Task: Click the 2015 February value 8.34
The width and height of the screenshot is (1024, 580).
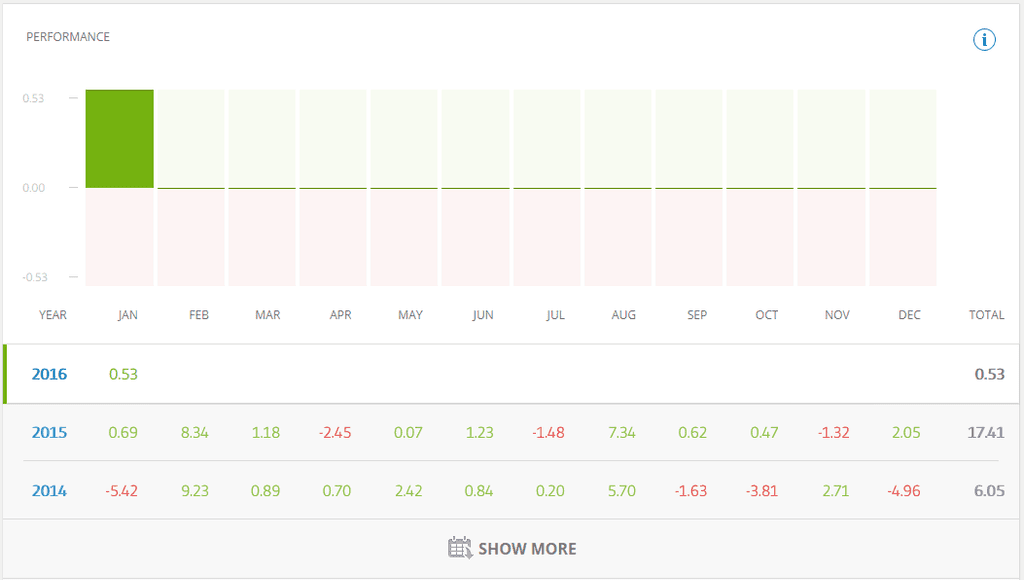Action: [x=195, y=432]
